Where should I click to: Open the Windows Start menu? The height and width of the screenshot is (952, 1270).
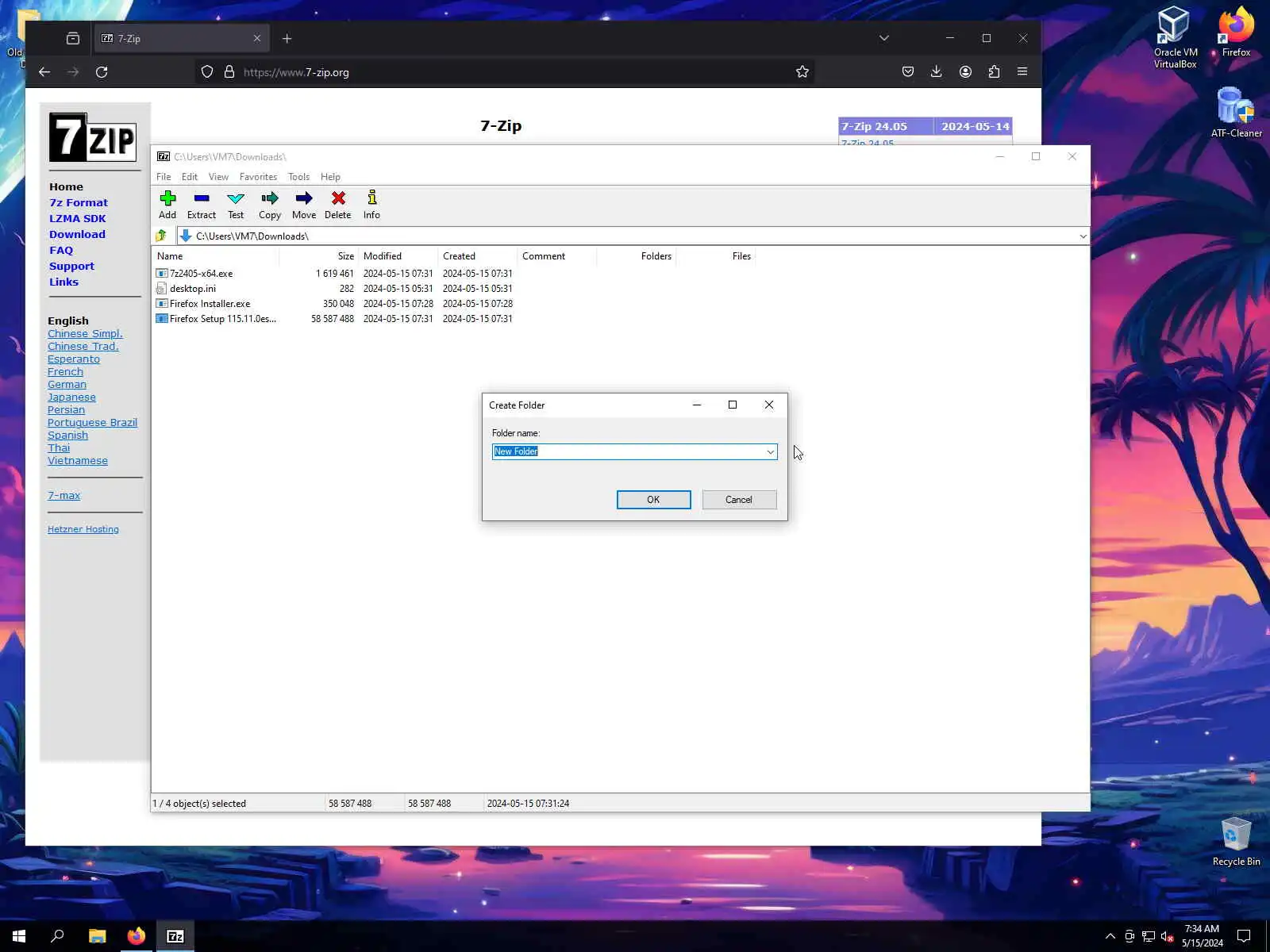[19, 936]
